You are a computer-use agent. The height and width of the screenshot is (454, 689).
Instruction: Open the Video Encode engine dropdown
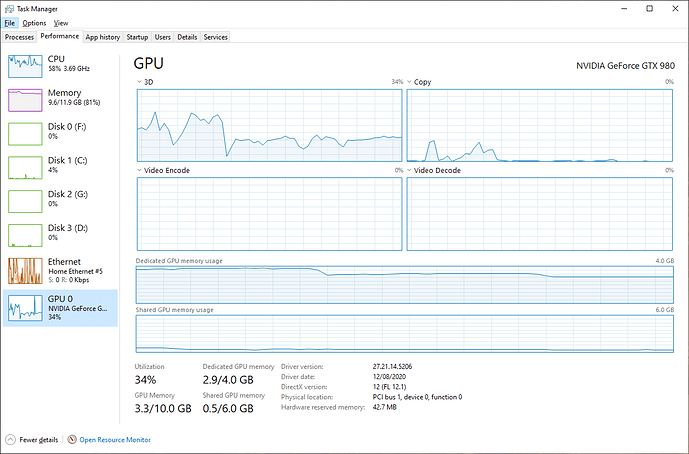pos(139,170)
